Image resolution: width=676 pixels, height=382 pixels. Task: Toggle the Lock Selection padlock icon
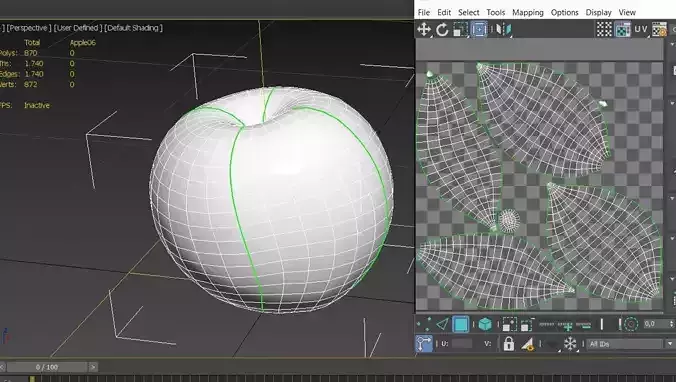pyautogui.click(x=509, y=344)
